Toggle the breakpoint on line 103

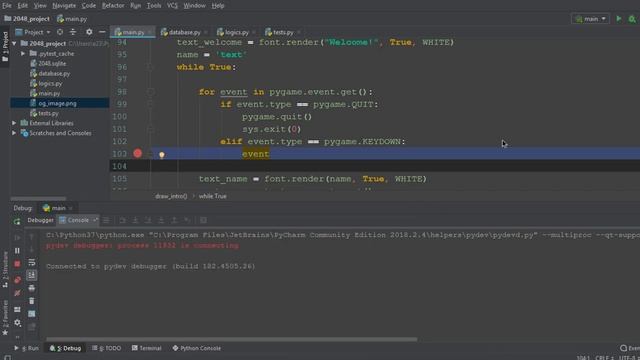138,153
